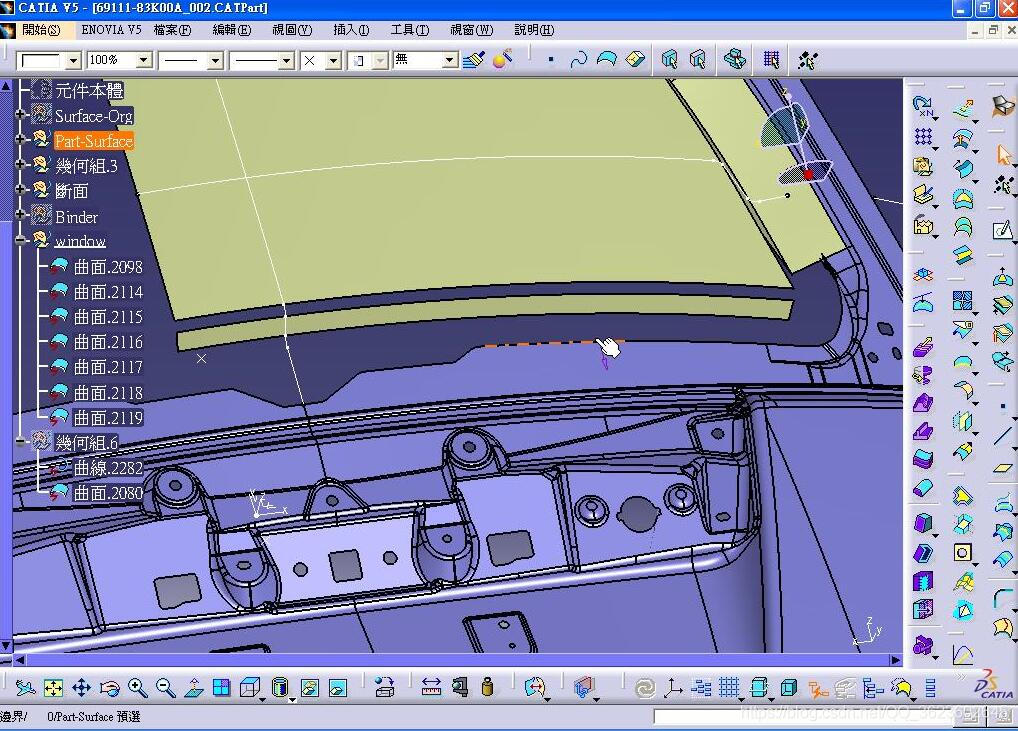Click the horizontal scrollbar right arrow
The image size is (1018, 731).
896,660
